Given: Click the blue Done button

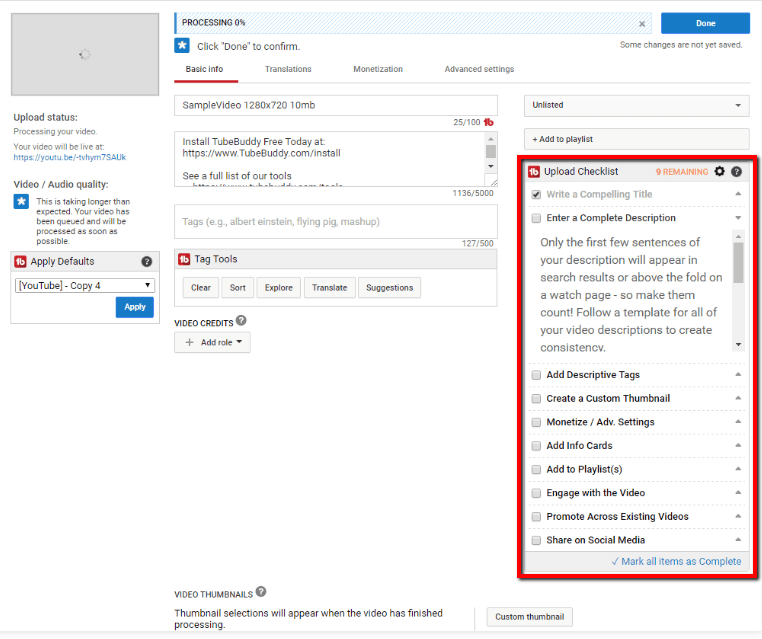Looking at the screenshot, I should [x=705, y=23].
